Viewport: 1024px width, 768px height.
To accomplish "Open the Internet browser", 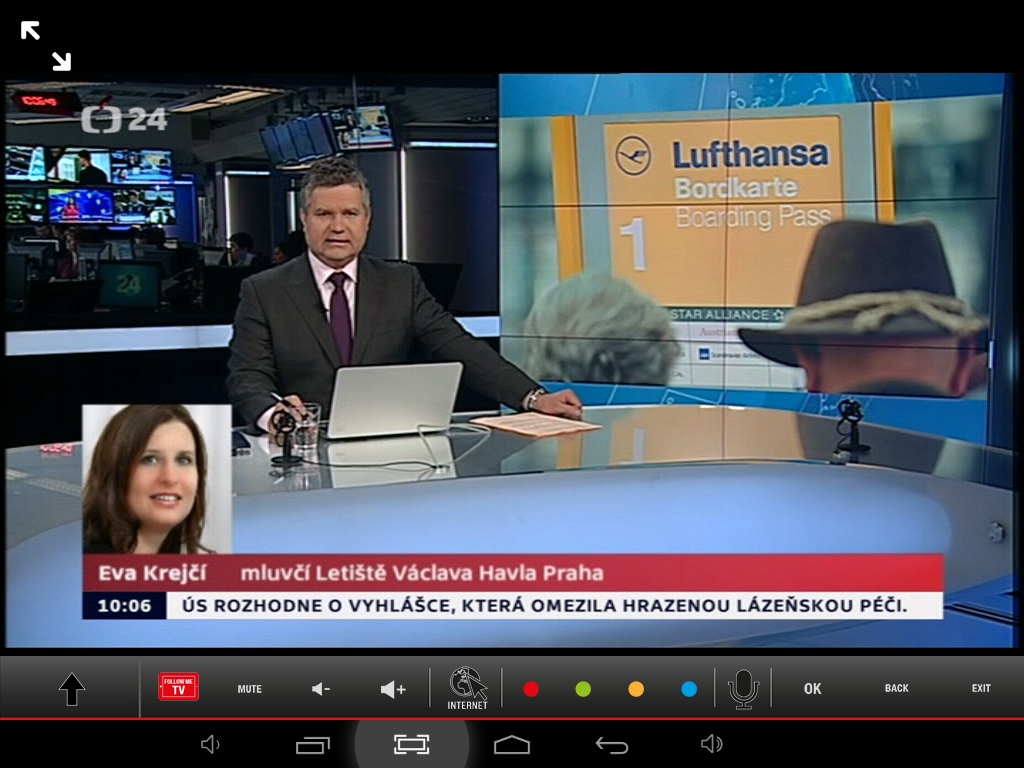I will pyautogui.click(x=468, y=688).
